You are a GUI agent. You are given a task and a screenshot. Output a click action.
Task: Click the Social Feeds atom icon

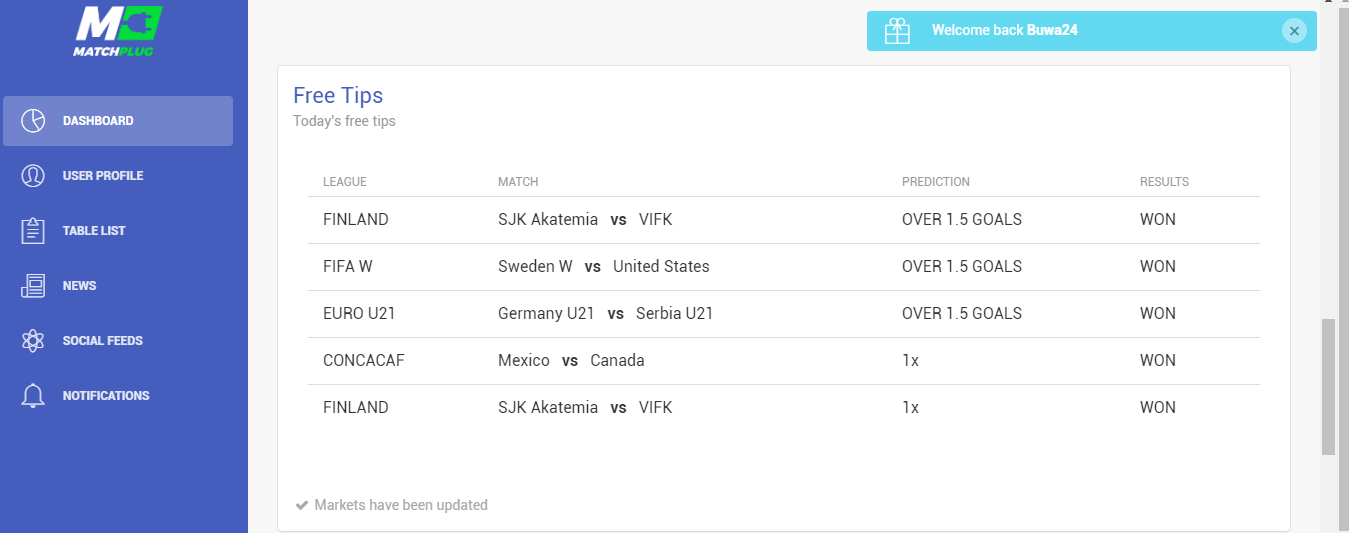33,341
